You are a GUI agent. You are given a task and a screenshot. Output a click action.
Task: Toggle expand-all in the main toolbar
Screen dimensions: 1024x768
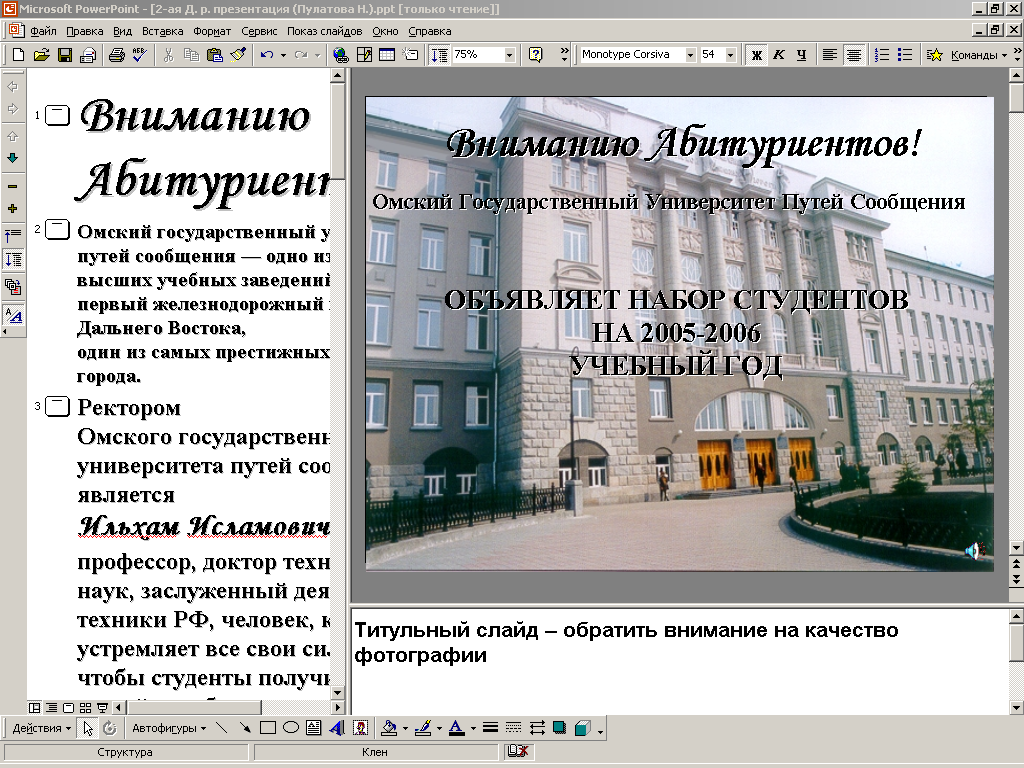(439, 55)
